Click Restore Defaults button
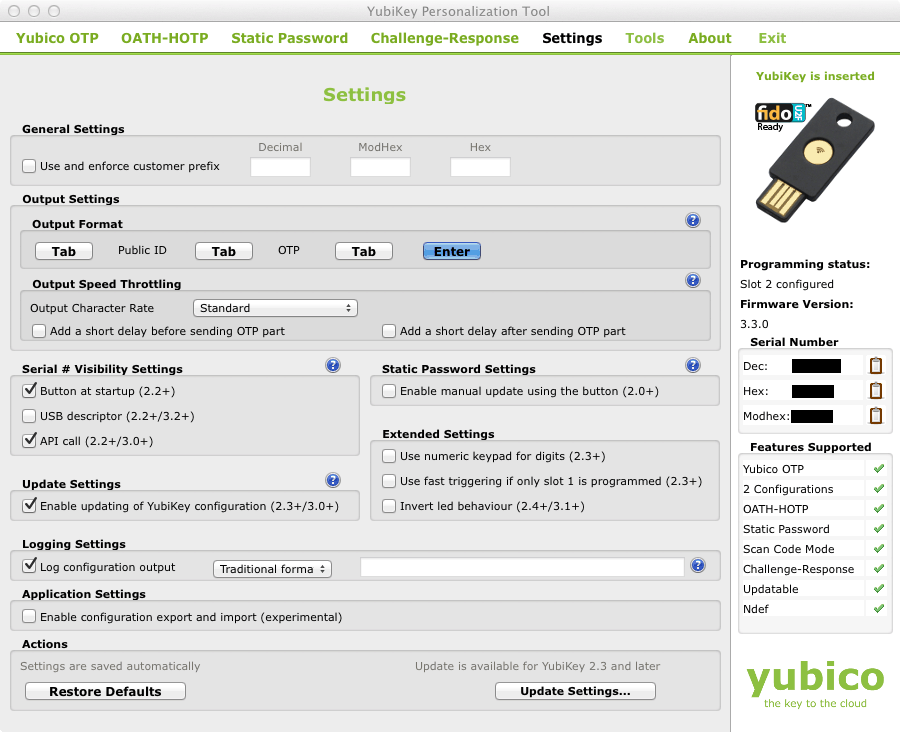This screenshot has height=732, width=900. point(106,691)
